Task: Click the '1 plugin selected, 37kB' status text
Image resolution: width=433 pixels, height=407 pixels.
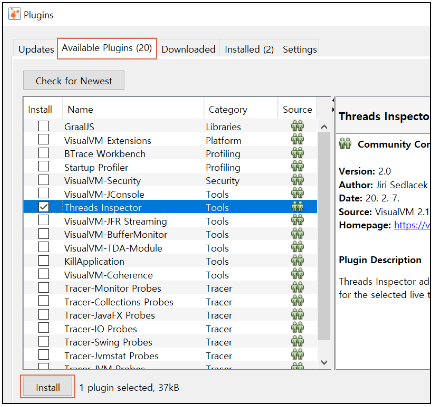Action: coord(129,387)
